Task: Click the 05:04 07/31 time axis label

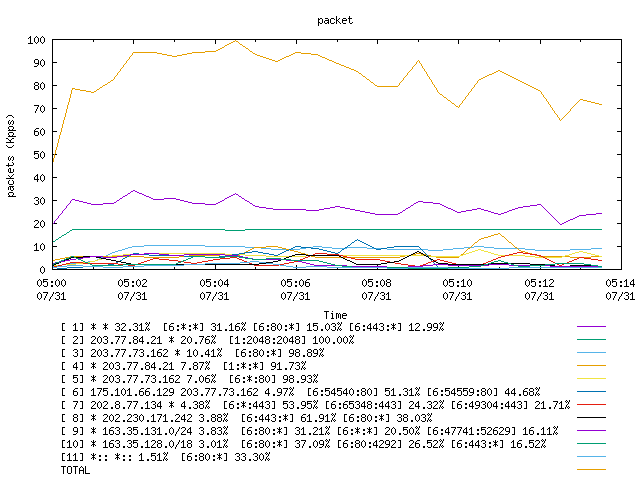Action: pos(214,289)
